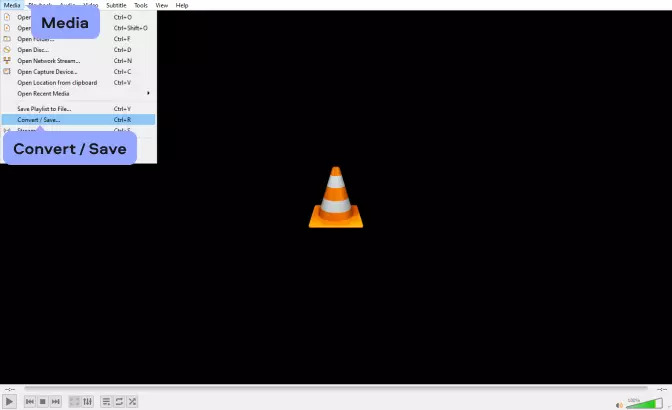Viewport: 672px width, 410px height.
Task: Open the Media menu in menu bar
Action: (12, 5)
